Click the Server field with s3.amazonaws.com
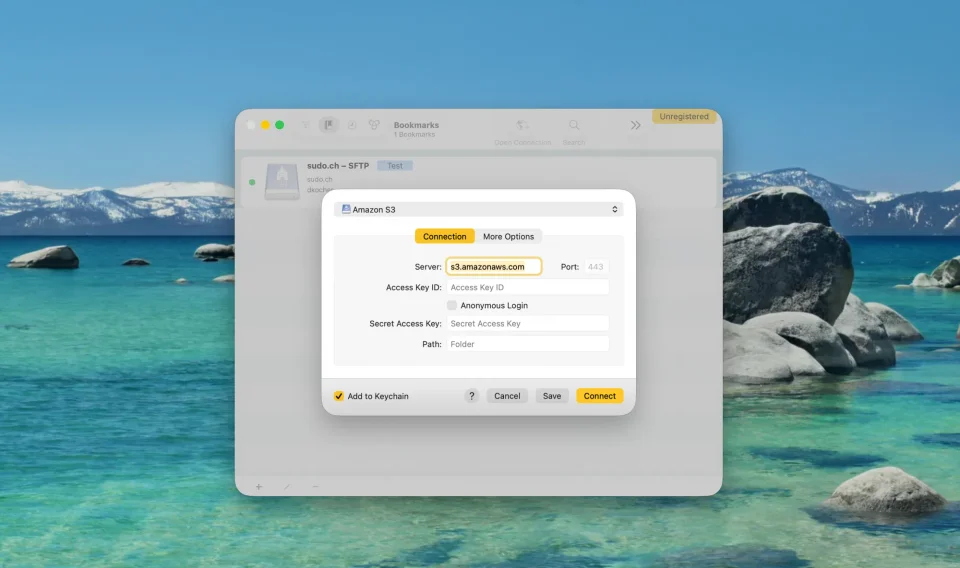Image resolution: width=960 pixels, height=568 pixels. pyautogui.click(x=493, y=267)
